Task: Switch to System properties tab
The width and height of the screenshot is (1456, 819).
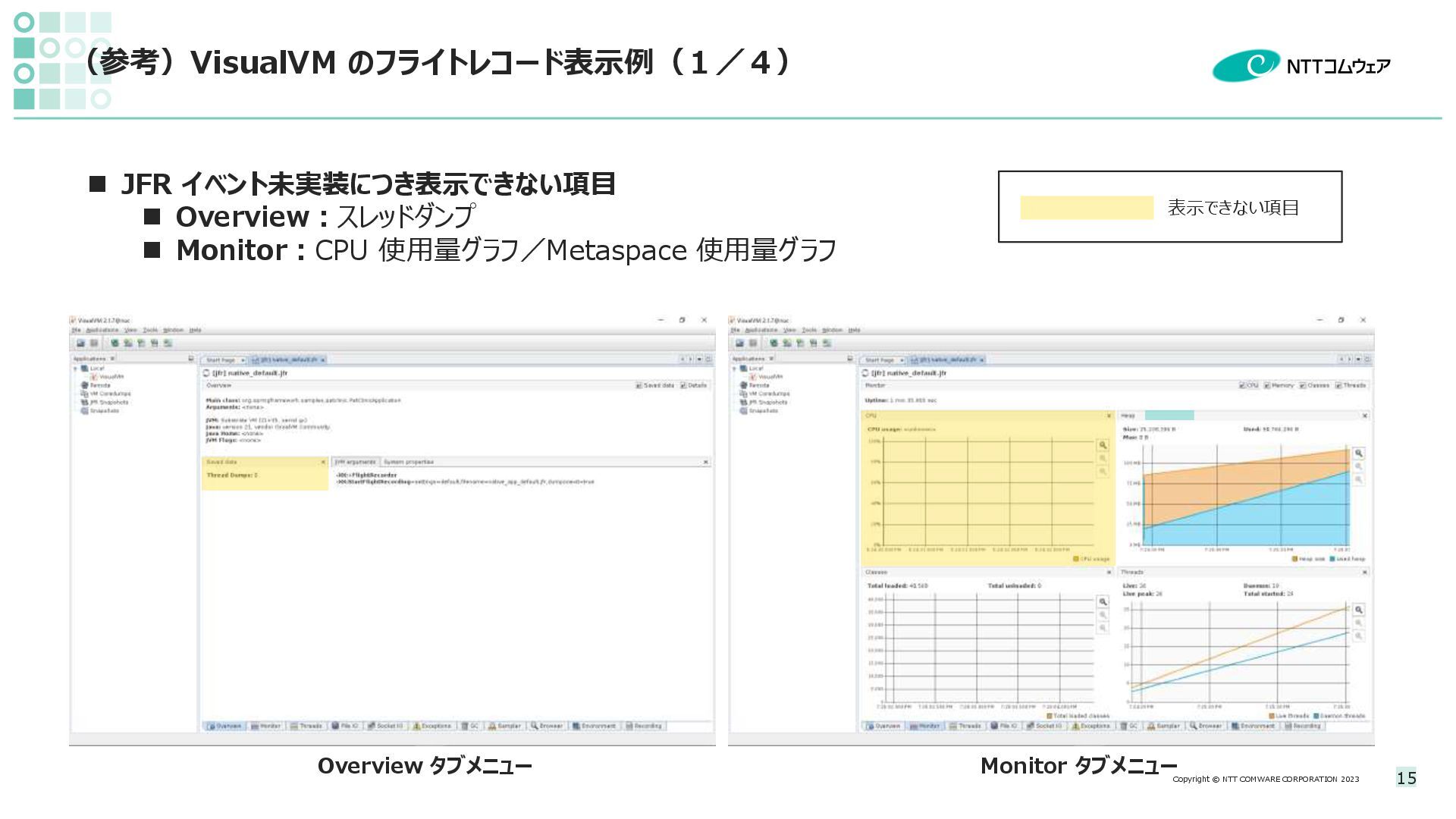Action: 408,462
